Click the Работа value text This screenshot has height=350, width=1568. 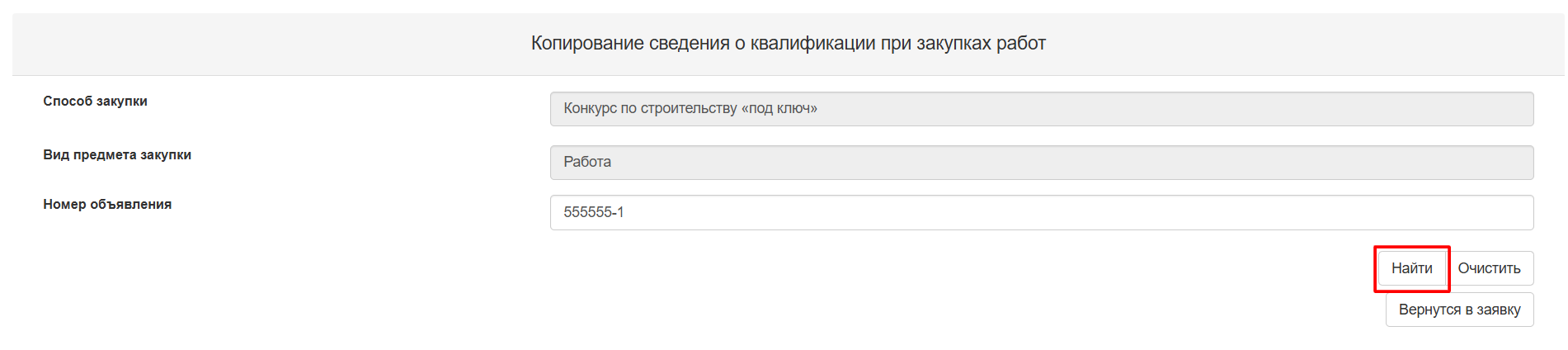tap(587, 162)
